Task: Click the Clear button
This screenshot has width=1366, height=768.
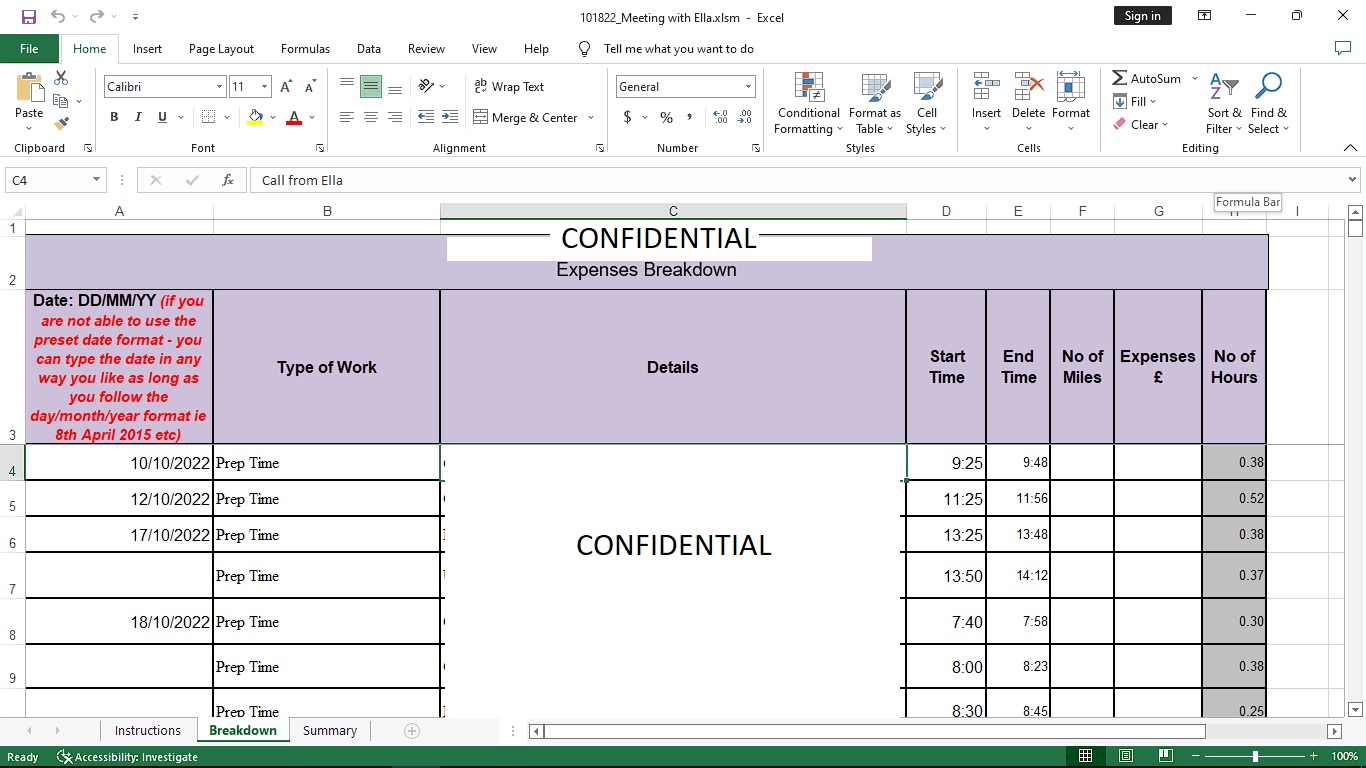Action: pos(1139,125)
